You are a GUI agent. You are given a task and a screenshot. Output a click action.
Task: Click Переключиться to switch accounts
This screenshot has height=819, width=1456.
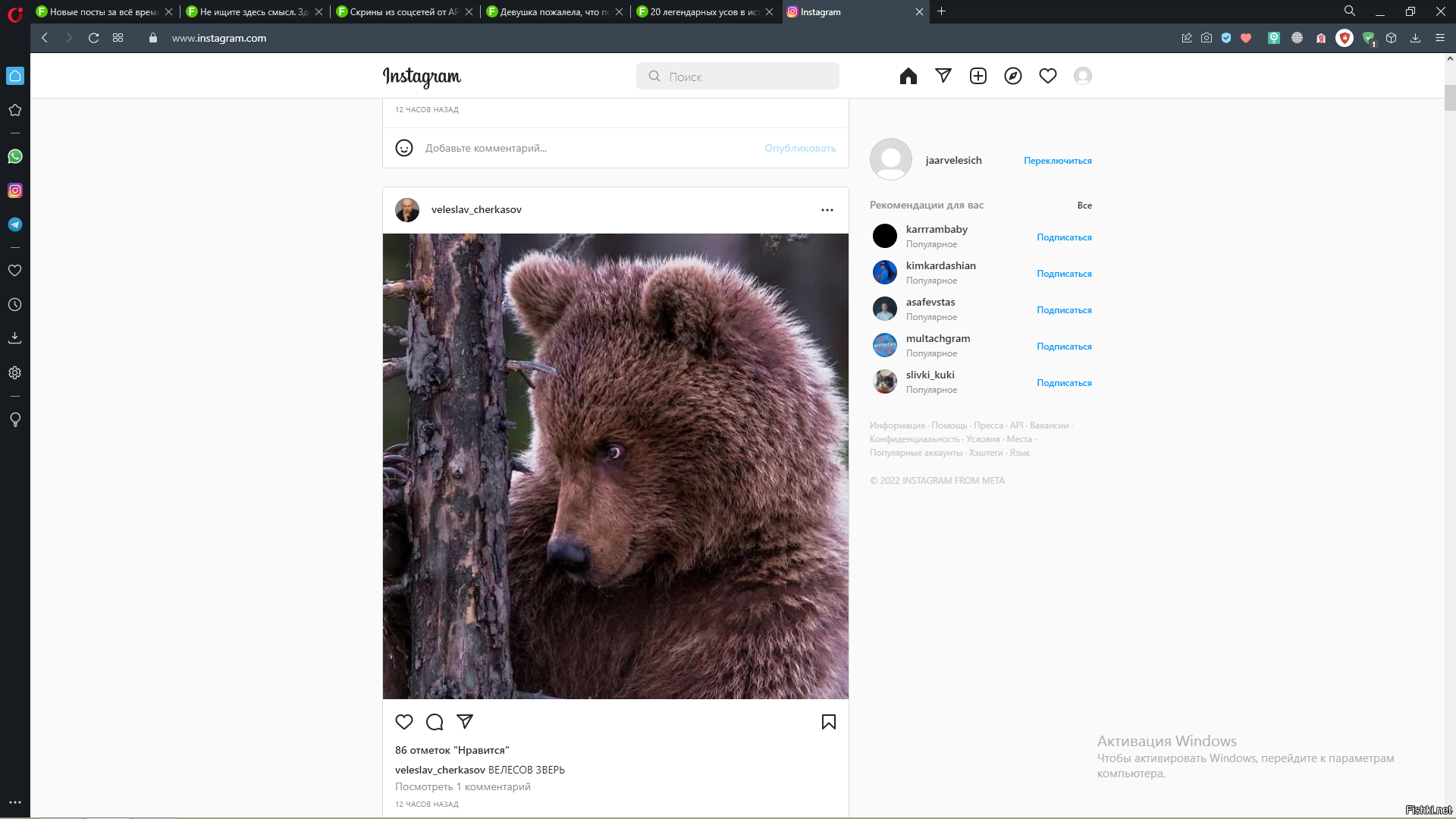click(1057, 161)
